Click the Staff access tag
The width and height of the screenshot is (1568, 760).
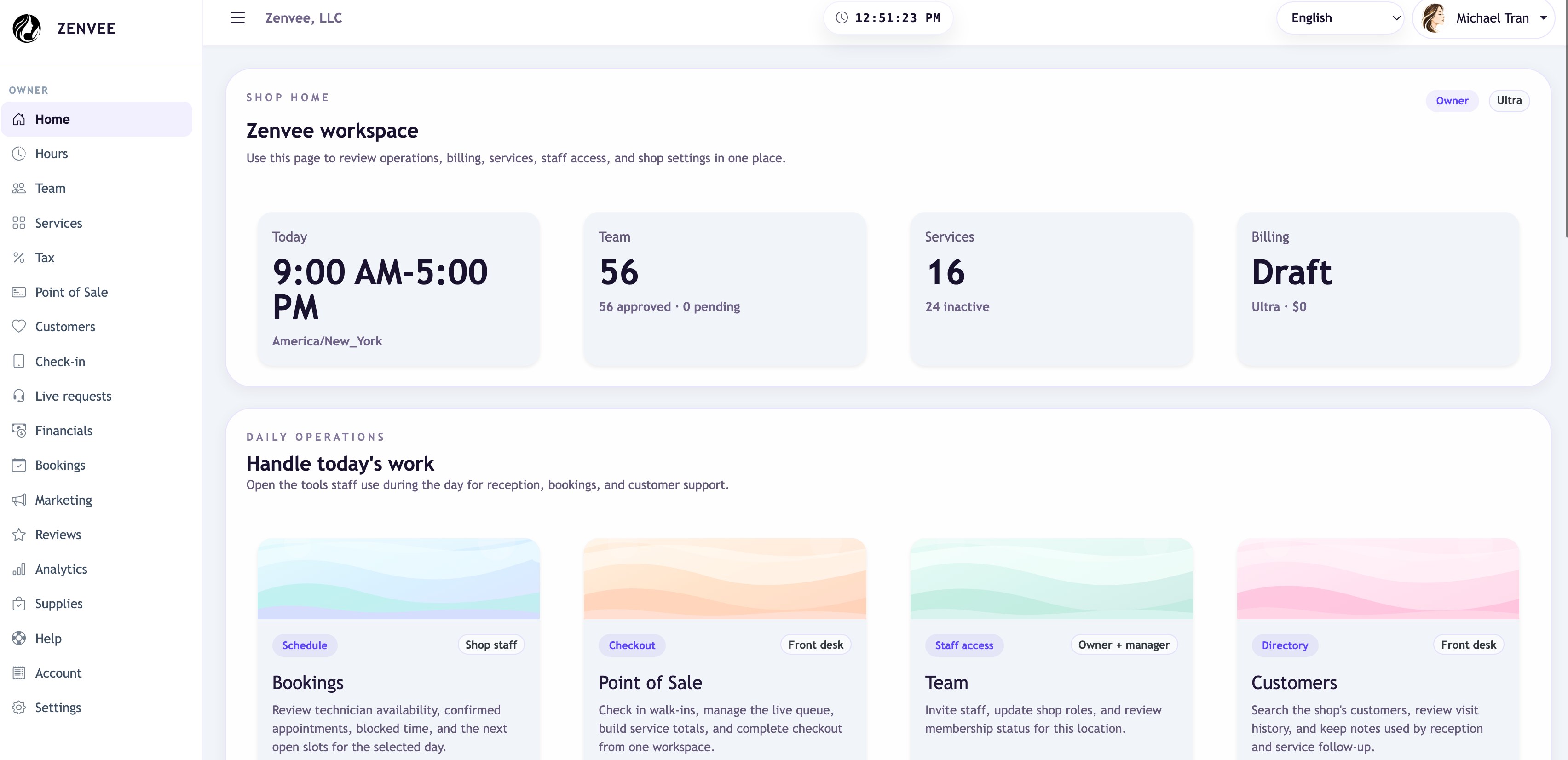coord(964,645)
